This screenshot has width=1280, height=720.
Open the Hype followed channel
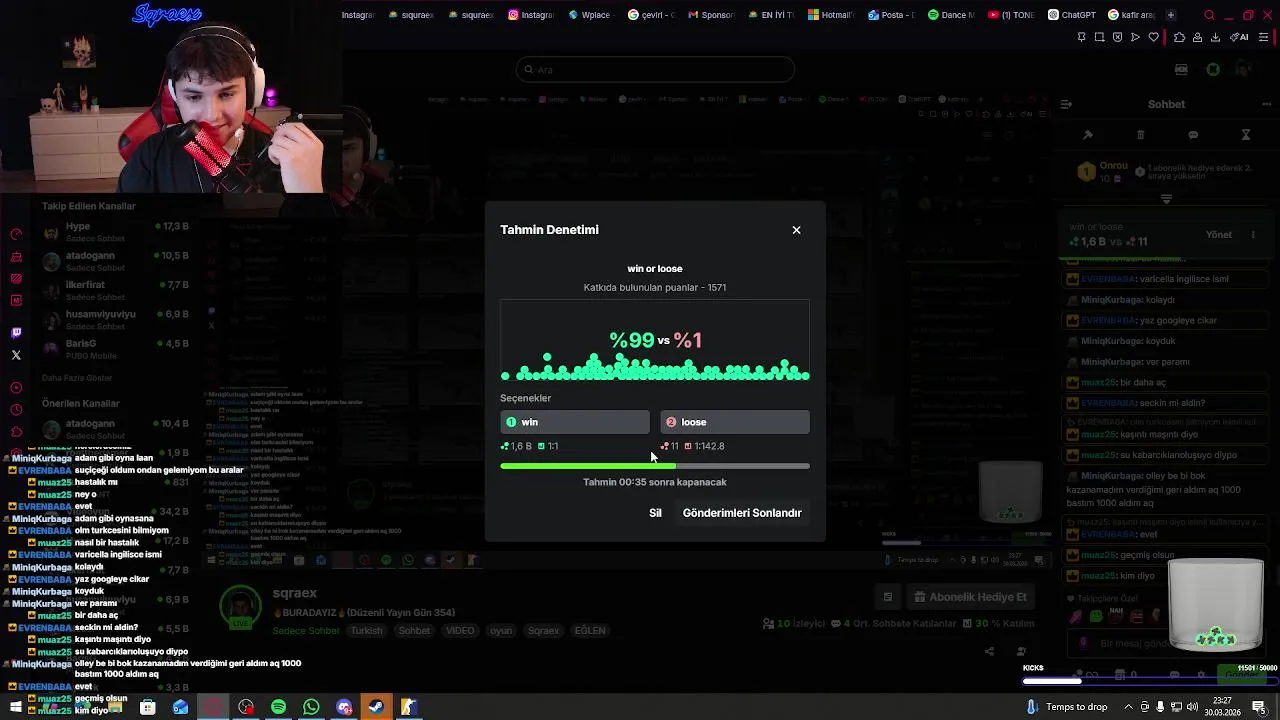[x=115, y=232]
